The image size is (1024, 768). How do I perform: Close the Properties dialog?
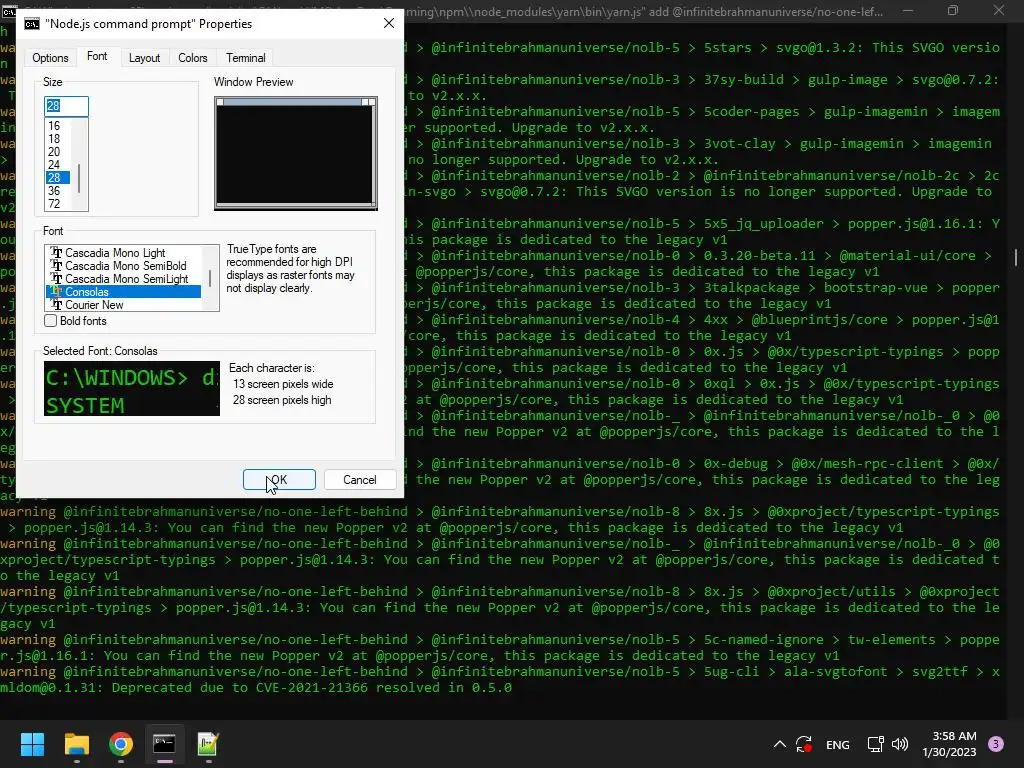tap(389, 24)
